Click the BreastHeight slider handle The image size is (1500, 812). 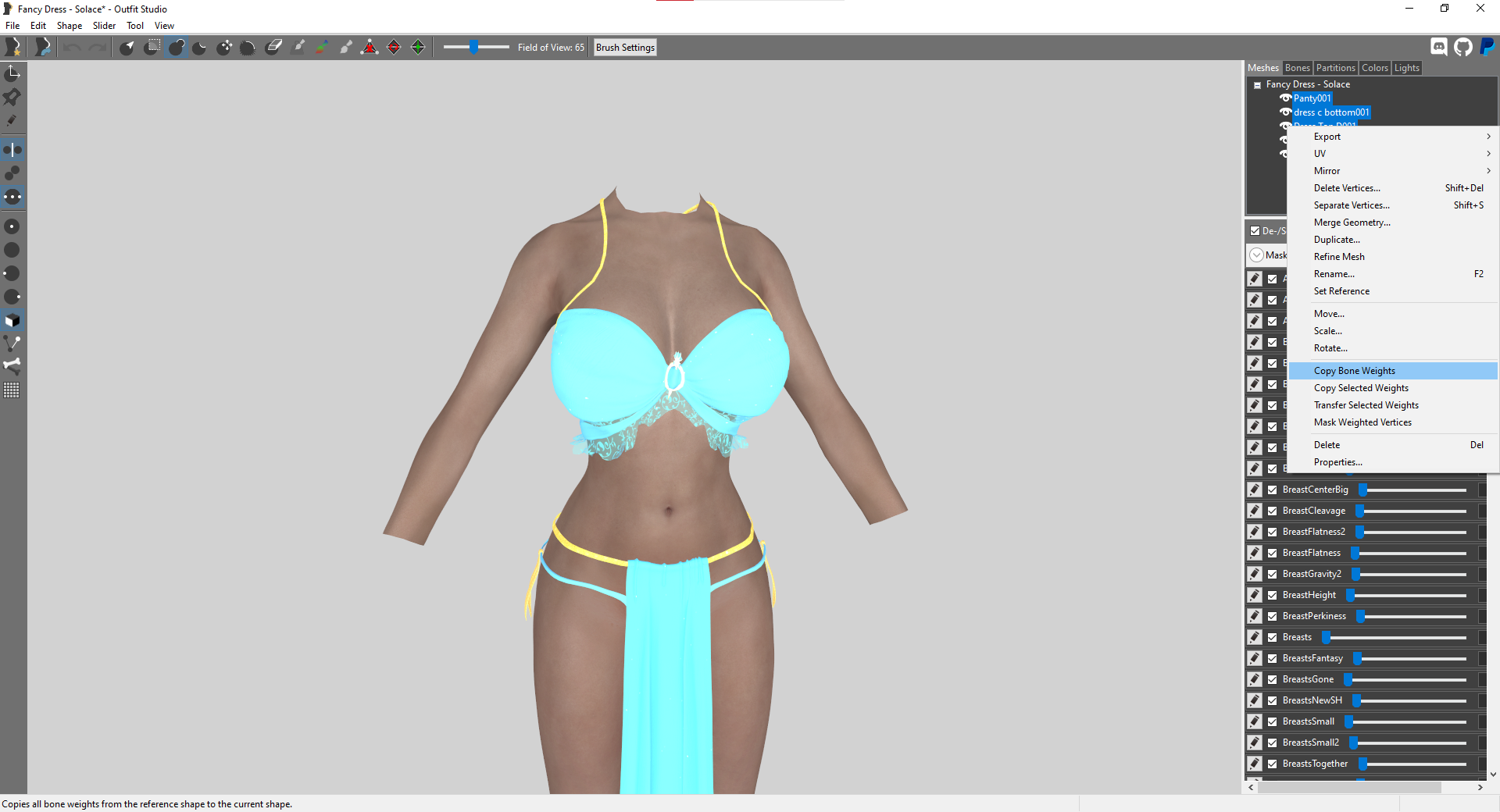1350,595
